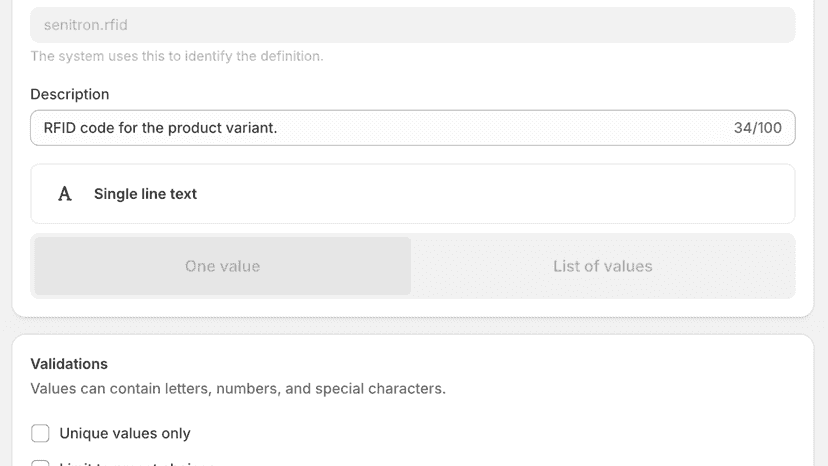Click the 34/100 character counter

(757, 128)
